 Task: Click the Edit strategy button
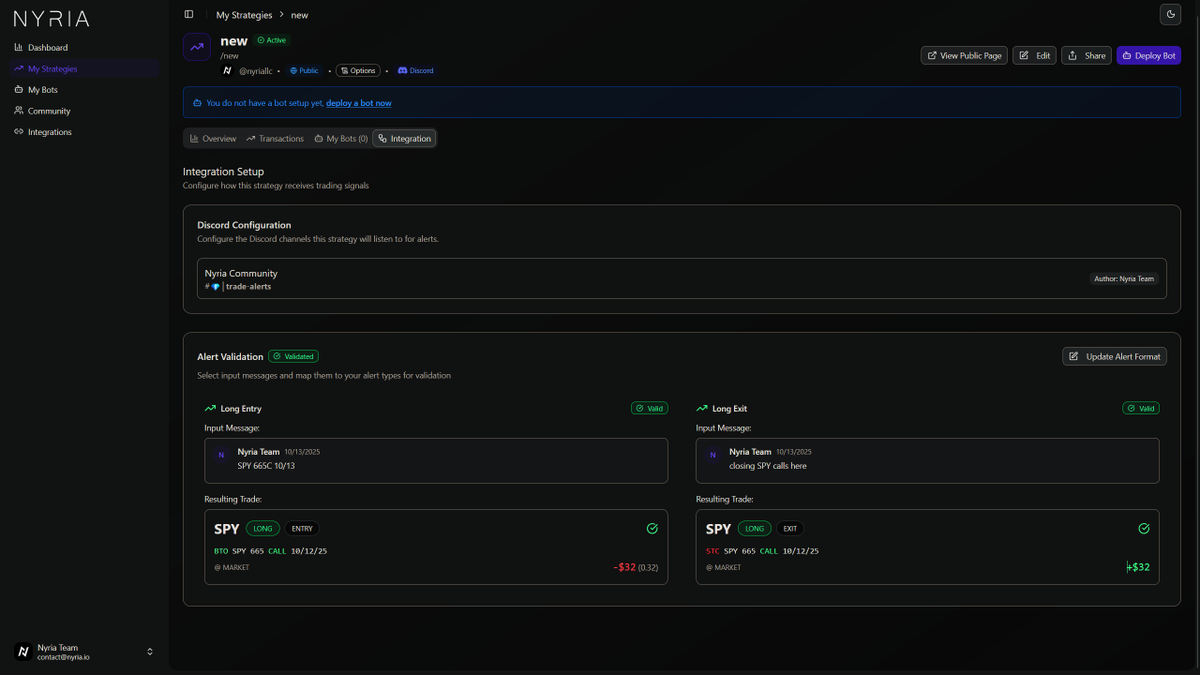click(1034, 56)
